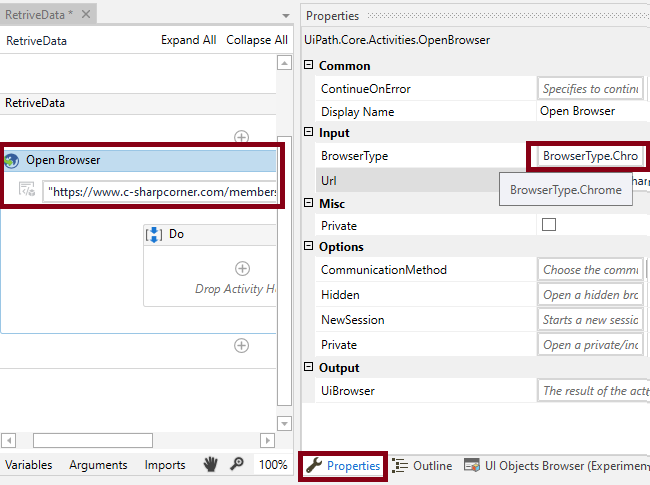Viewport: 650px width, 485px height.
Task: Collapse the Input property section
Action: click(308, 132)
